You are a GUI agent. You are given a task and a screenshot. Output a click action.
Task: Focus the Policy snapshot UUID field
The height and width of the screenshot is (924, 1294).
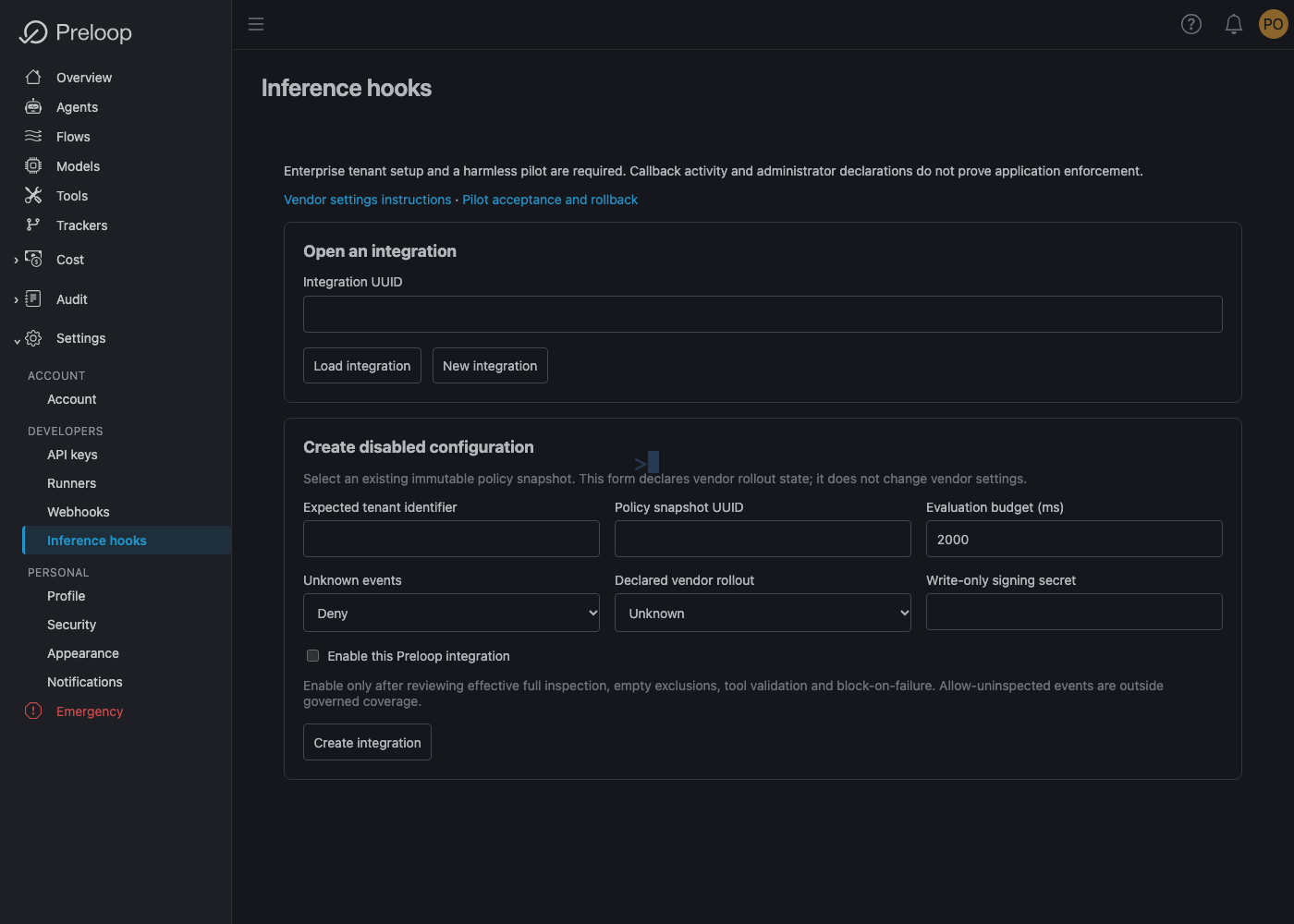coord(763,539)
